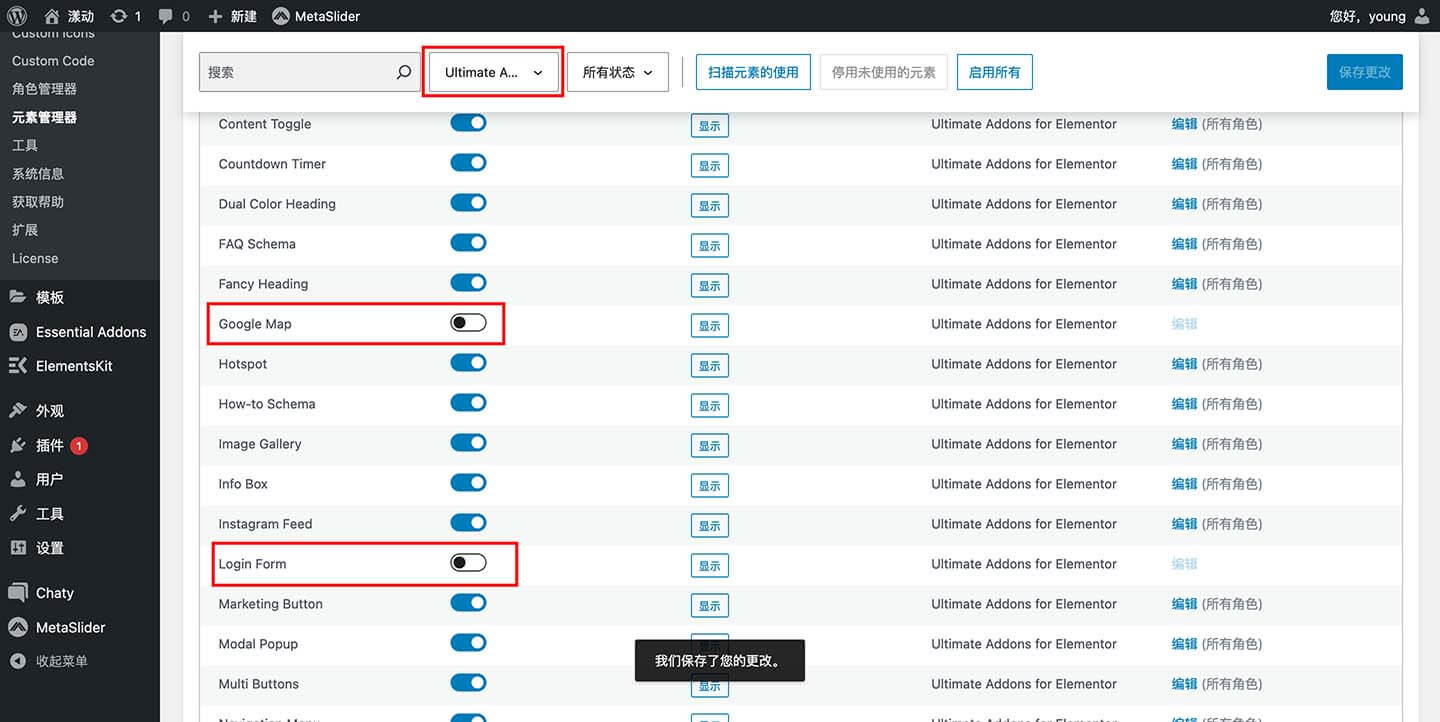Open the comments bubble icon
The width and height of the screenshot is (1440, 722).
(x=166, y=17)
